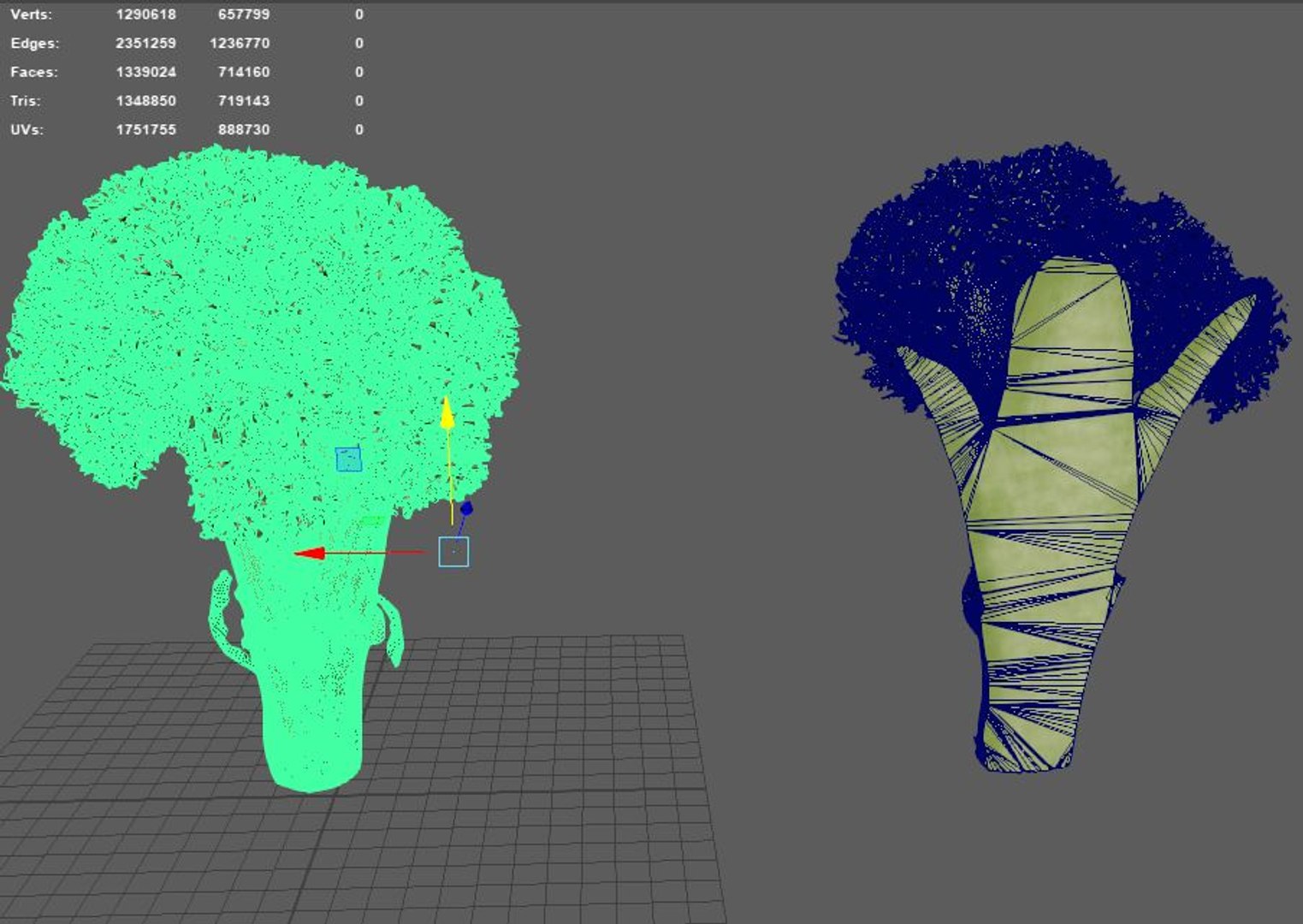Image resolution: width=1303 pixels, height=924 pixels.
Task: Click the Edges count 2351259
Action: 146,44
